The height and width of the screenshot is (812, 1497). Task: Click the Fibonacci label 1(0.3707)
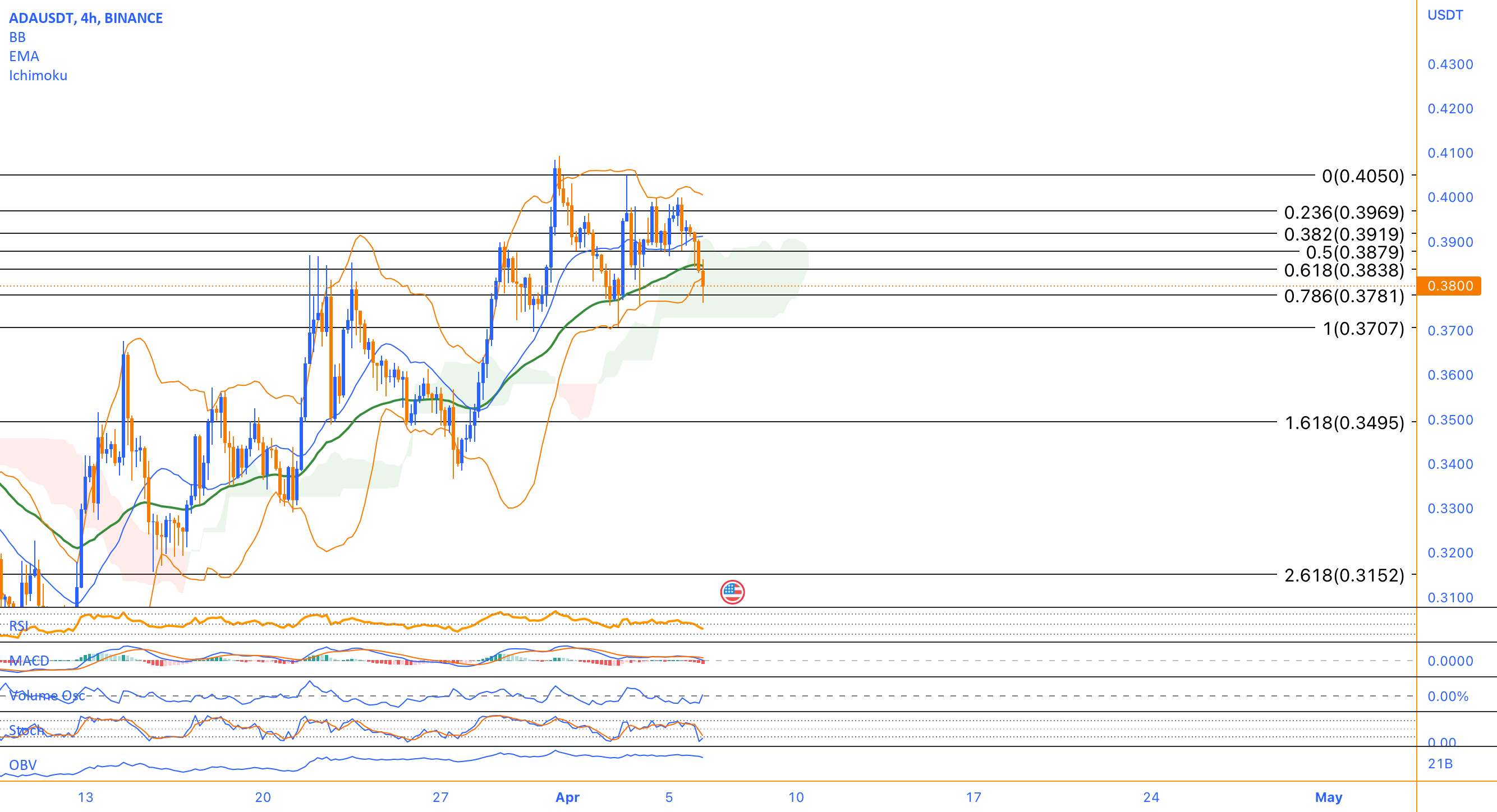[x=1363, y=329]
